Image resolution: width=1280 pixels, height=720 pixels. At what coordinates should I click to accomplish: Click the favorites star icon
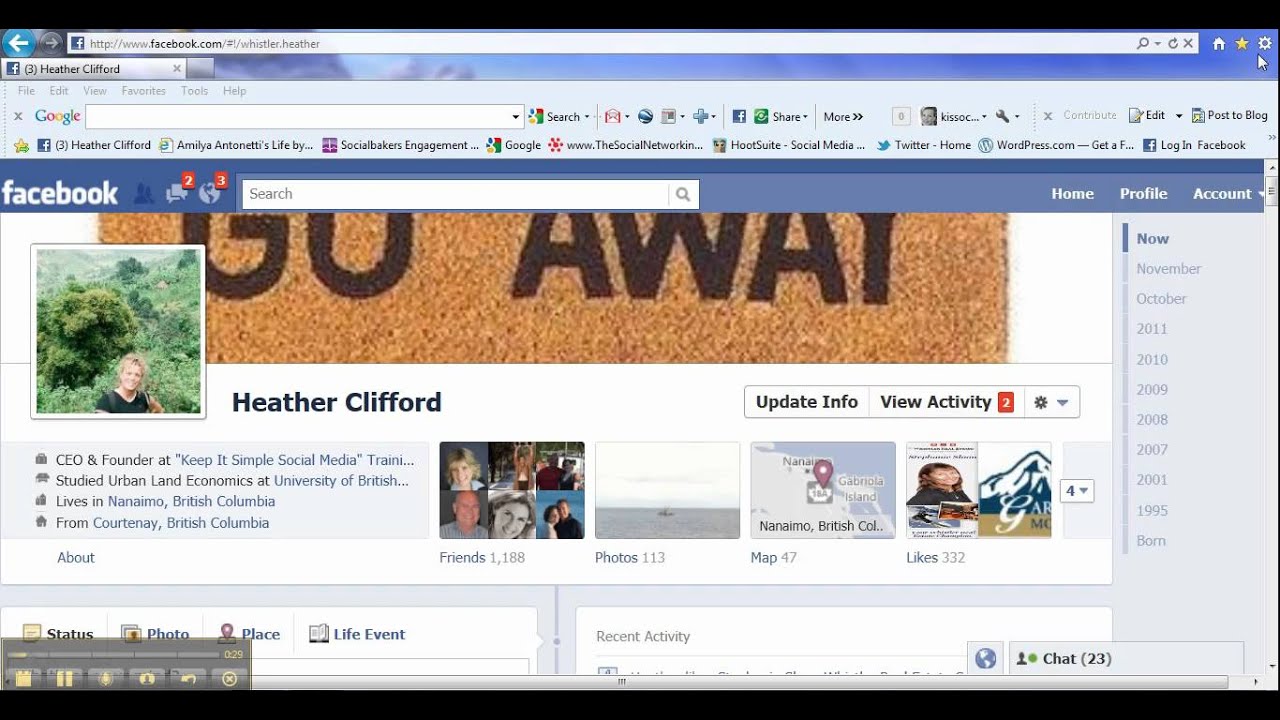coord(1242,43)
